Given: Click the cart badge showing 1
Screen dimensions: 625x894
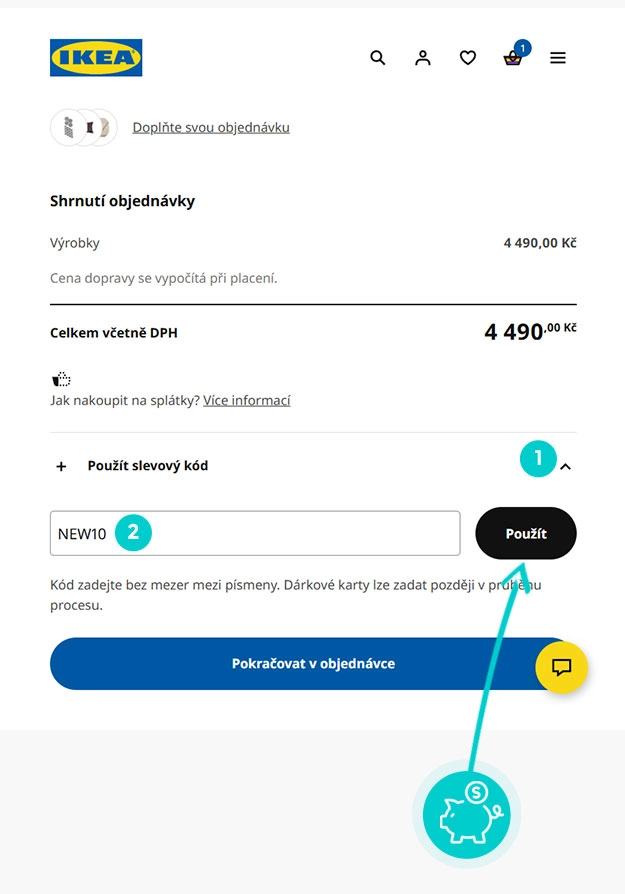Looking at the screenshot, I should click(523, 46).
